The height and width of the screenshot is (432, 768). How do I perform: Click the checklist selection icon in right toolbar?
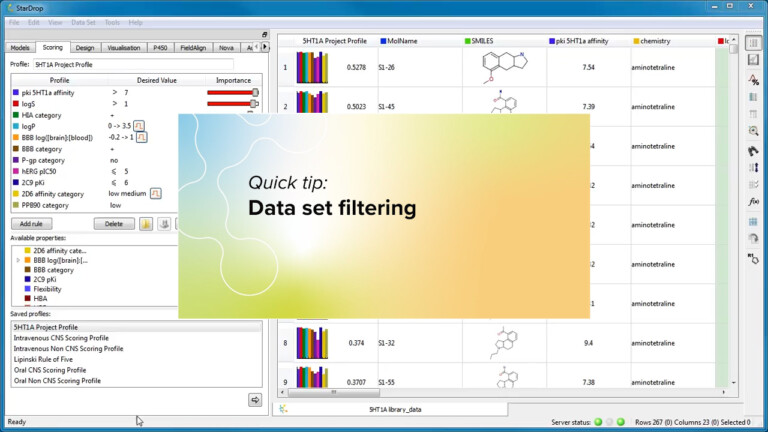pos(753,185)
